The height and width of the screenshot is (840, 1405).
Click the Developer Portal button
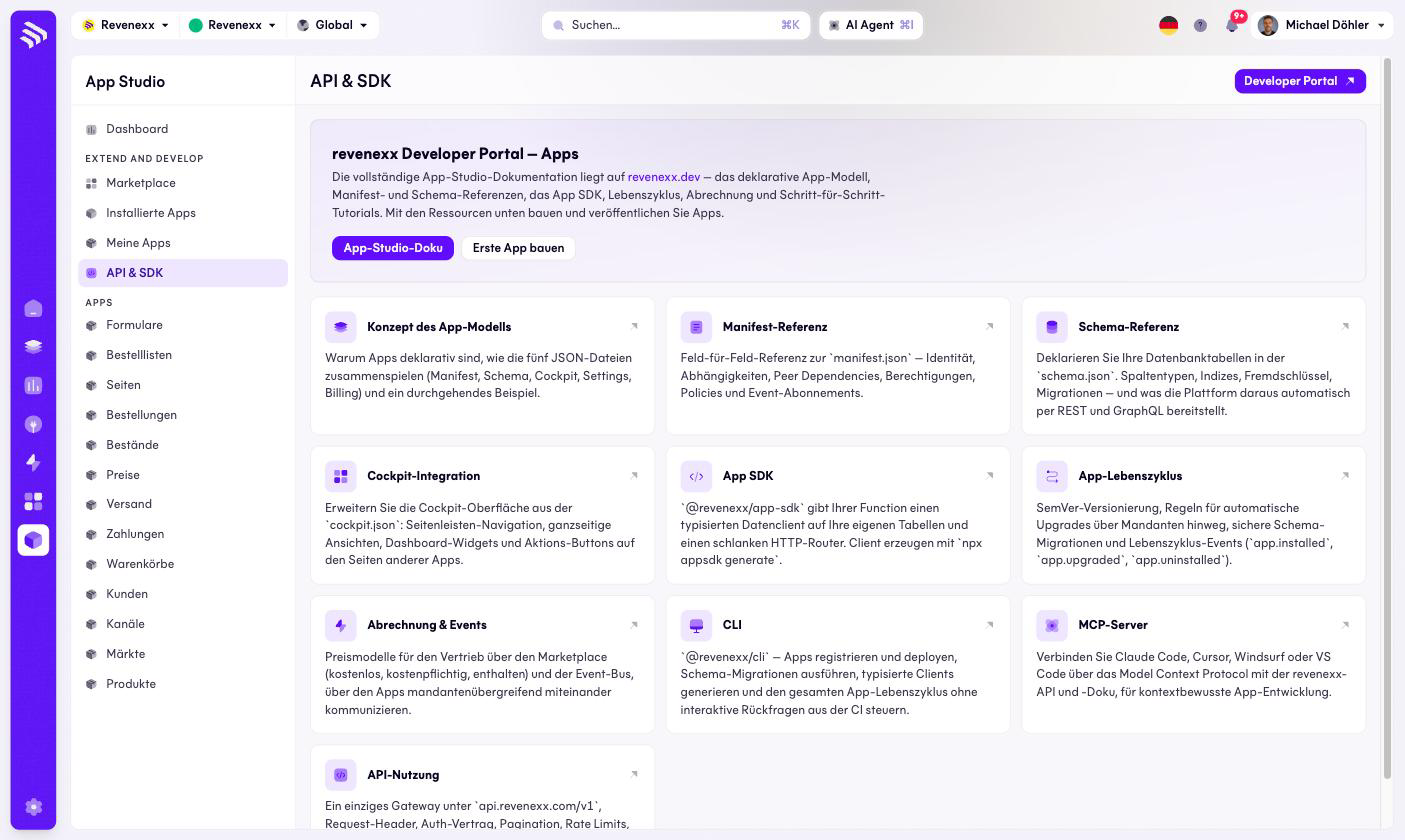pos(1300,81)
